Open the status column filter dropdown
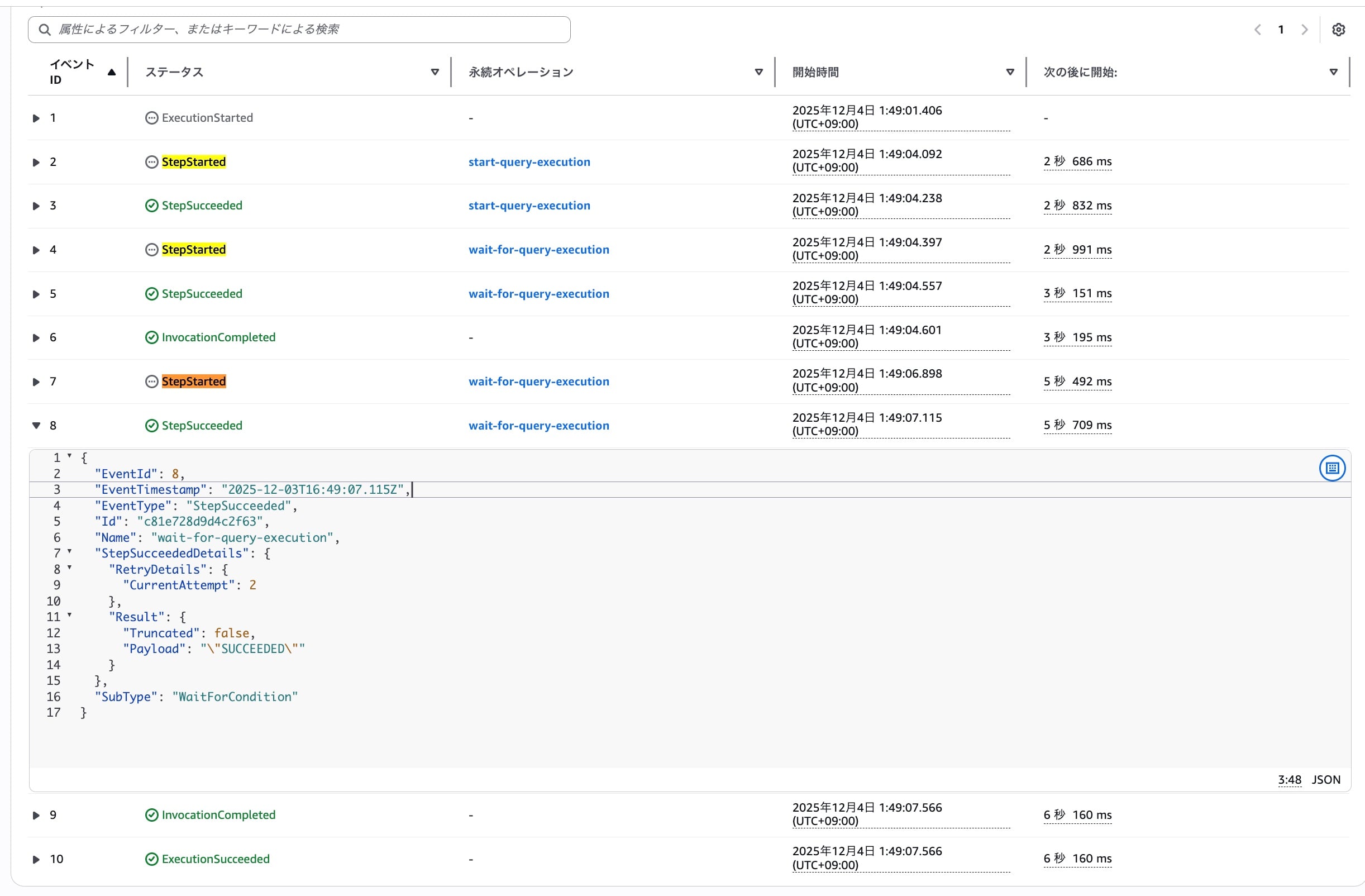 (x=435, y=72)
